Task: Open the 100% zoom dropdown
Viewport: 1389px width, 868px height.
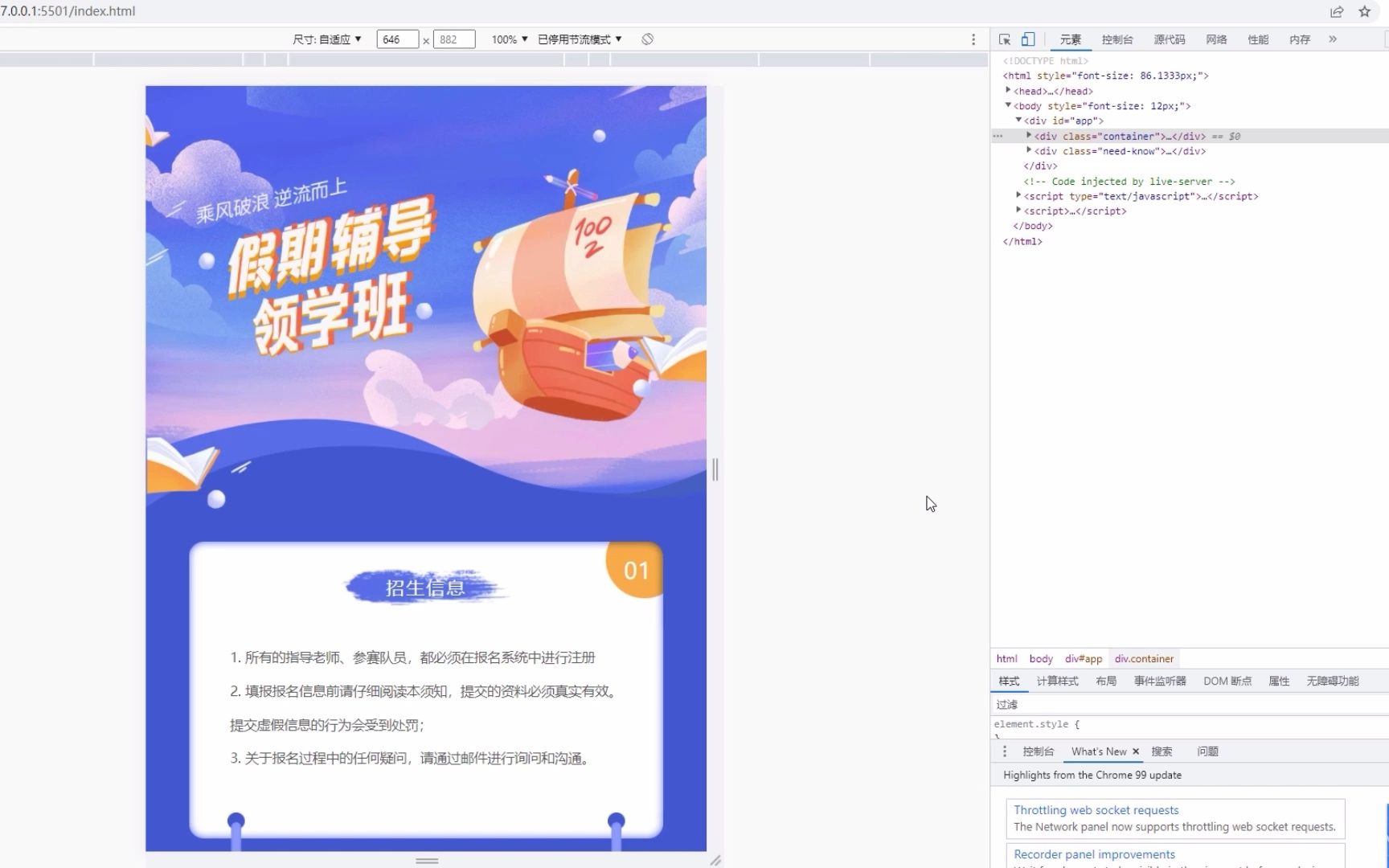Action: coord(510,39)
